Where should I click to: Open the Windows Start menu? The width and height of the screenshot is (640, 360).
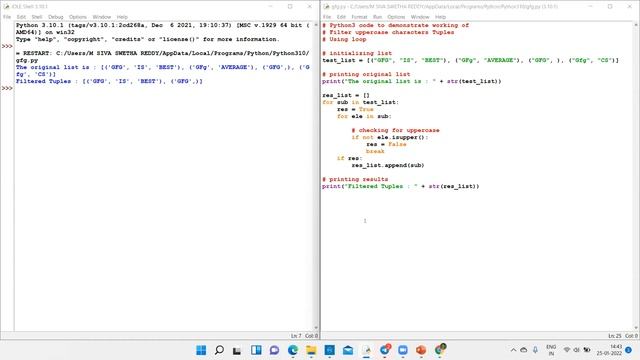coord(201,350)
